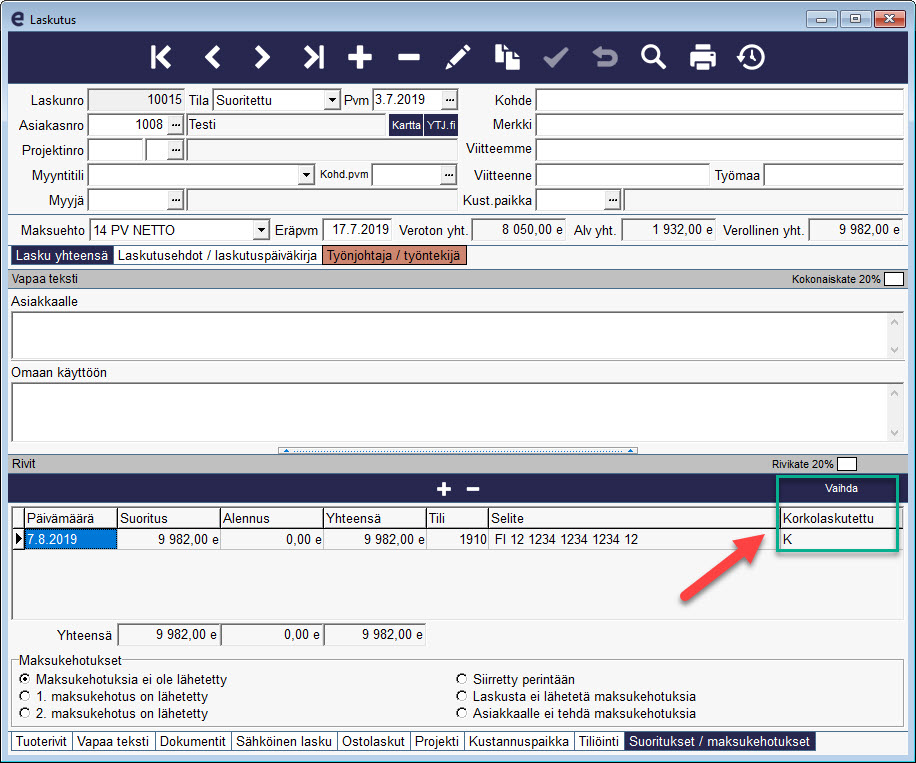Open Pvm date picker ellipsis button
916x763 pixels.
pos(449,100)
